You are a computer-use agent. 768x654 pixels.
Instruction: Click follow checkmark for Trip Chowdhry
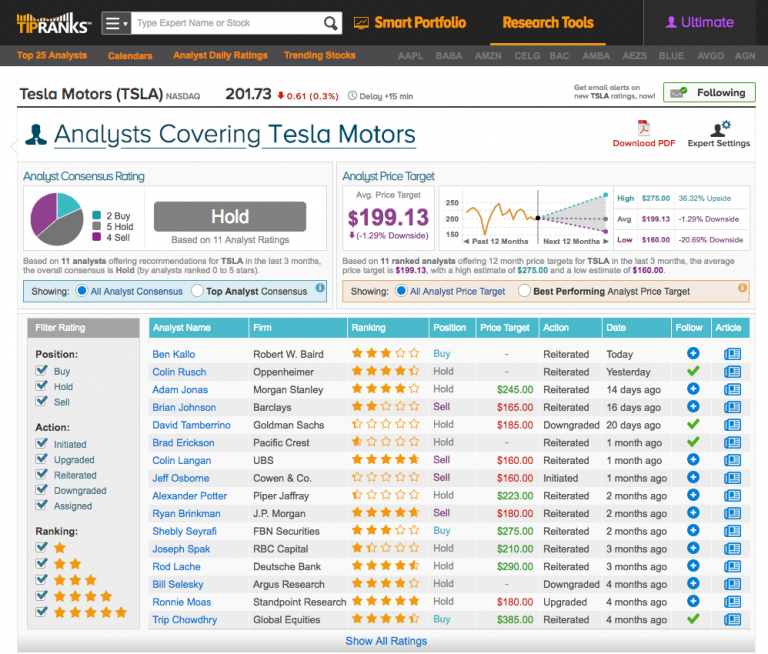click(x=693, y=619)
